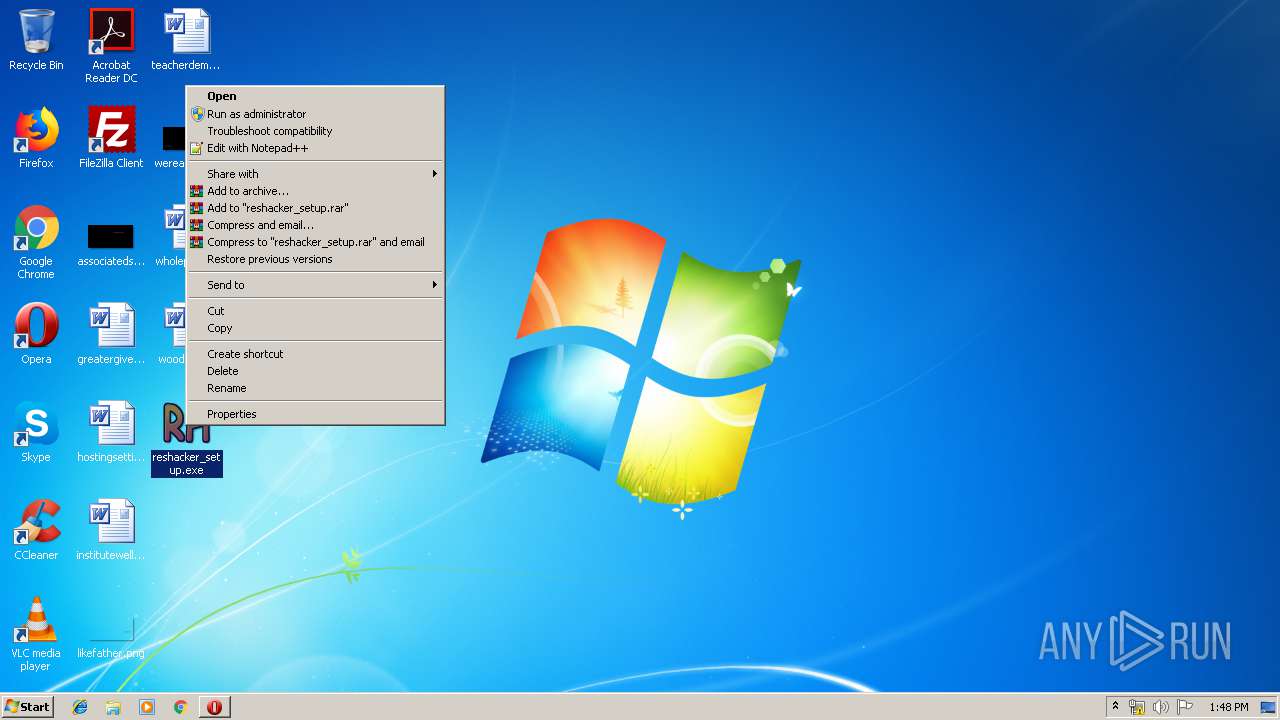Viewport: 1280px width, 720px height.
Task: Choose Rename from the context menu
Action: point(315,388)
